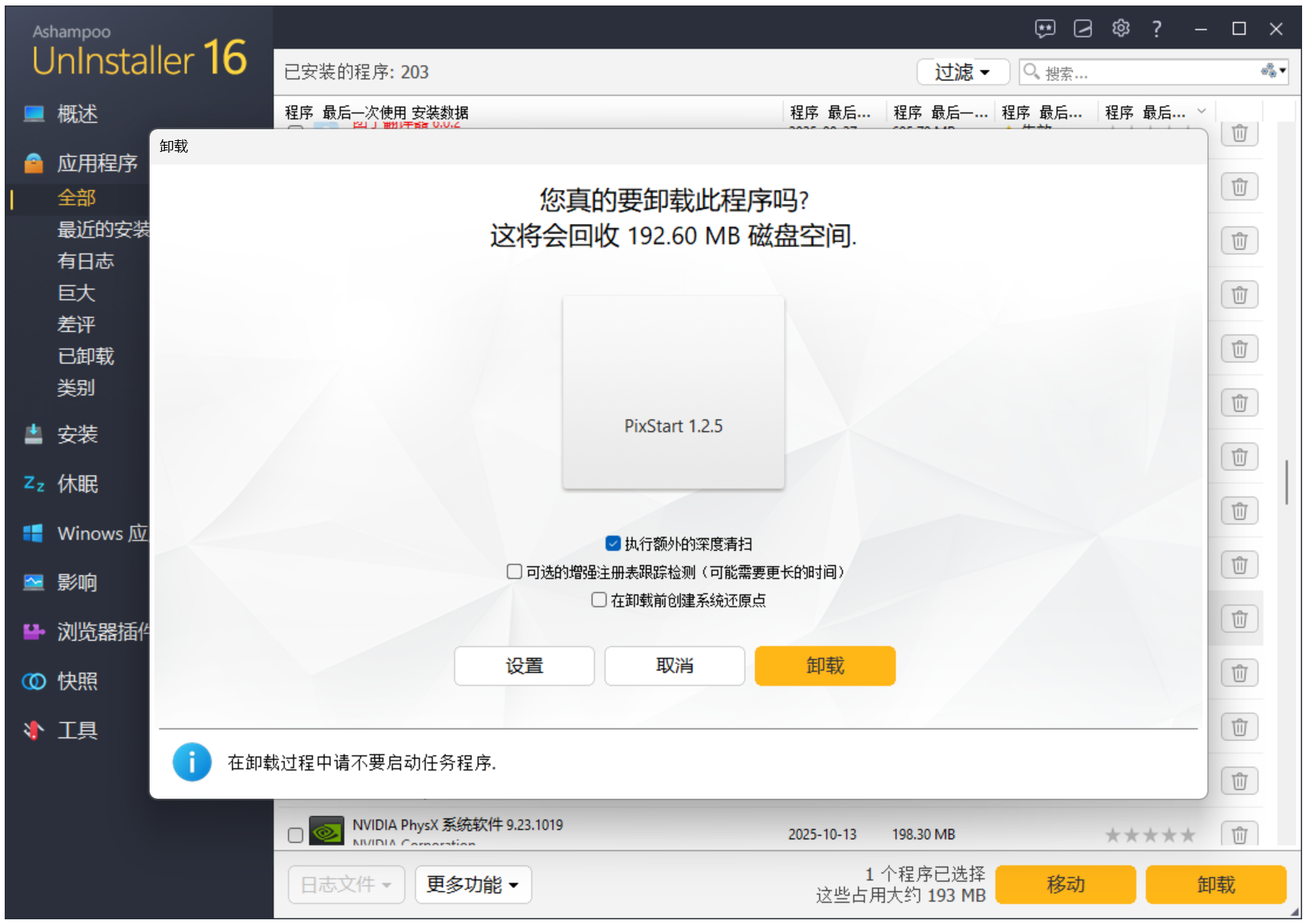1306x924 pixels.
Task: Select 最近的安装 in the sidebar
Action: [103, 229]
